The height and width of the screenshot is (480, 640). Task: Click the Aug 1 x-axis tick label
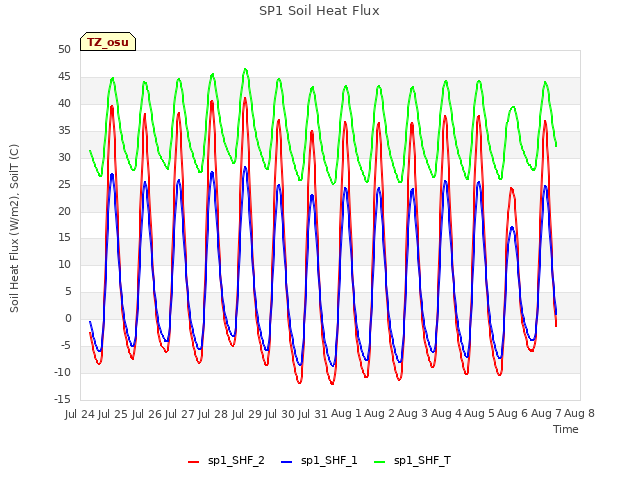click(346, 413)
